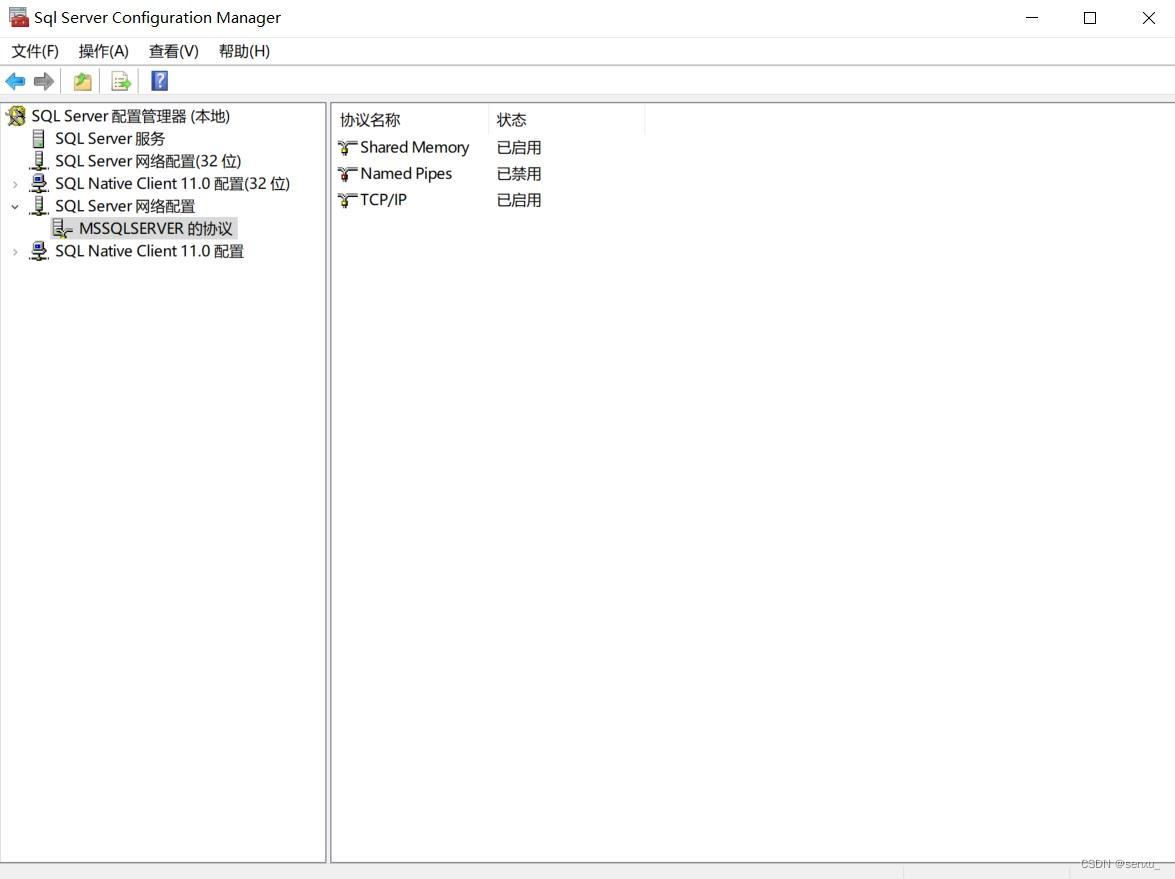The height and width of the screenshot is (879, 1175).
Task: Click the MSSQLSERVER 的协议 node icon
Action: [62, 229]
